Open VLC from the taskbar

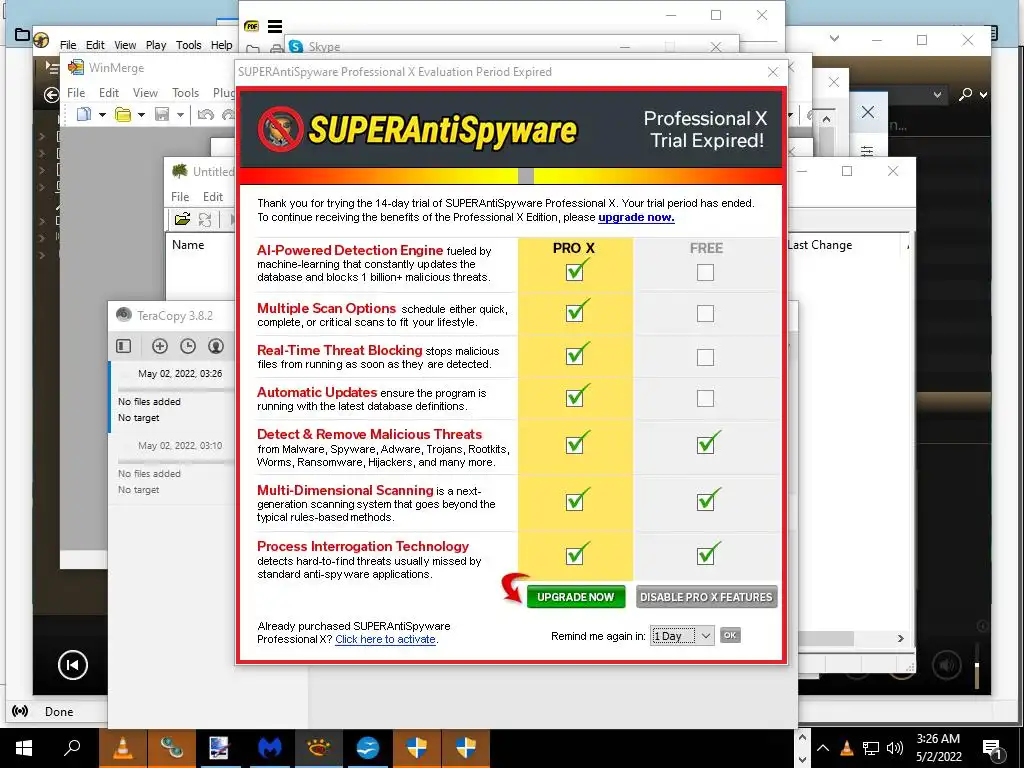(123, 748)
